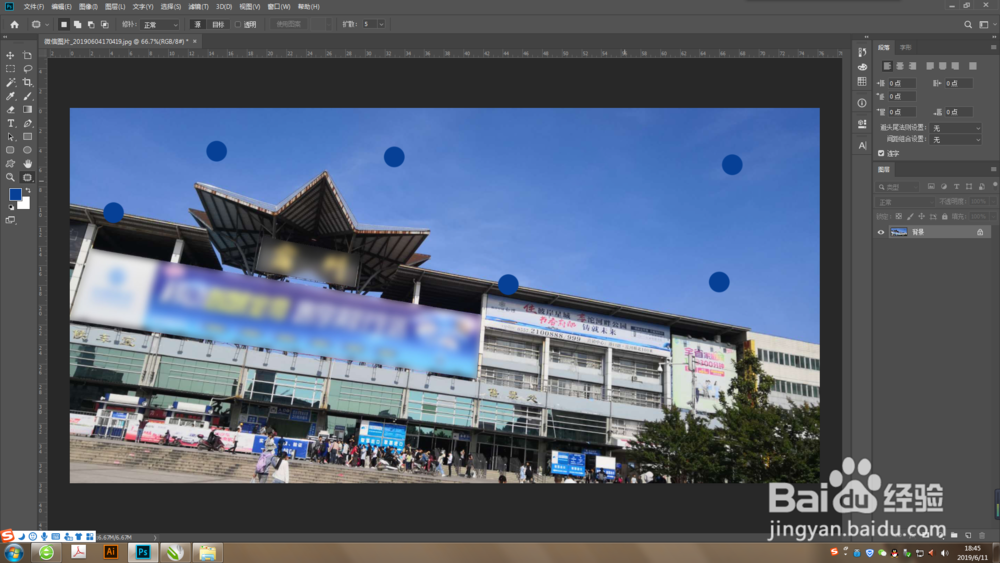The height and width of the screenshot is (563, 1000).
Task: Select the Horizontal Type tool
Action: (10, 123)
